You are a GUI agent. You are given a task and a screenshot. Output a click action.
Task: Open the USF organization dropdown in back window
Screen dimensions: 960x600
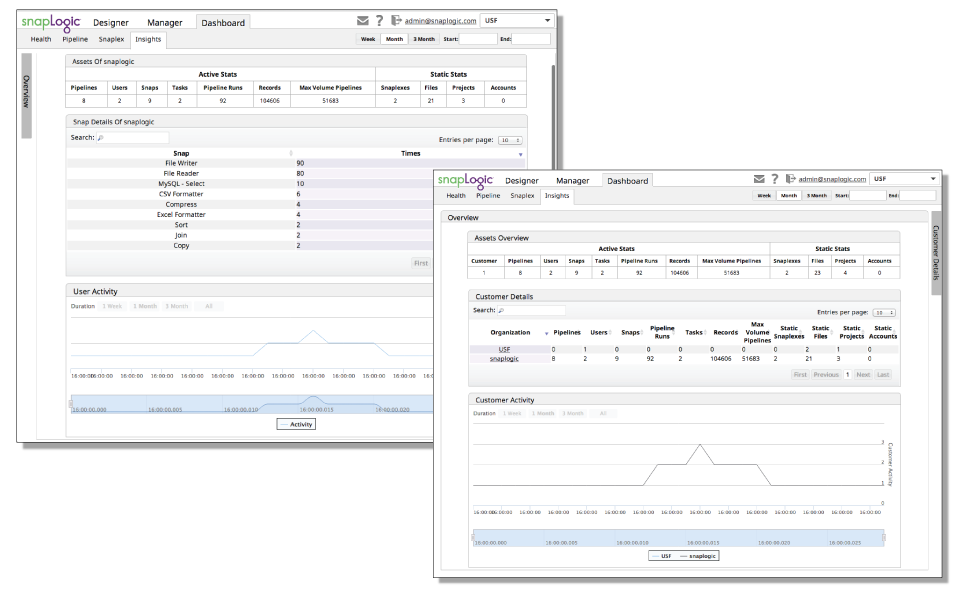tap(517, 21)
